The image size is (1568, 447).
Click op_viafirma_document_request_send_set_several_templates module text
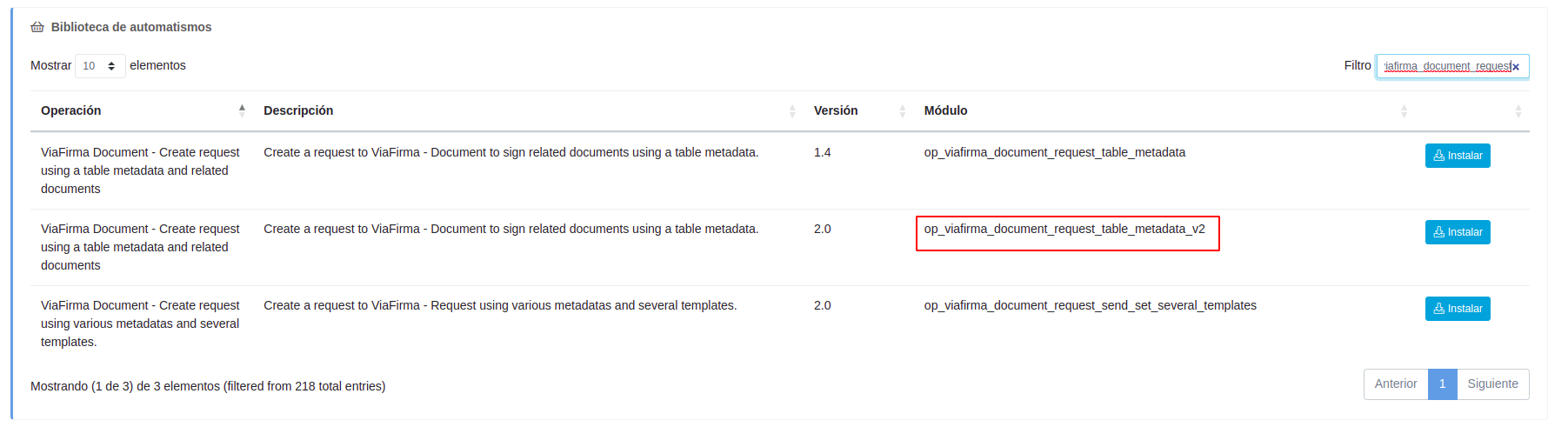(1090, 306)
